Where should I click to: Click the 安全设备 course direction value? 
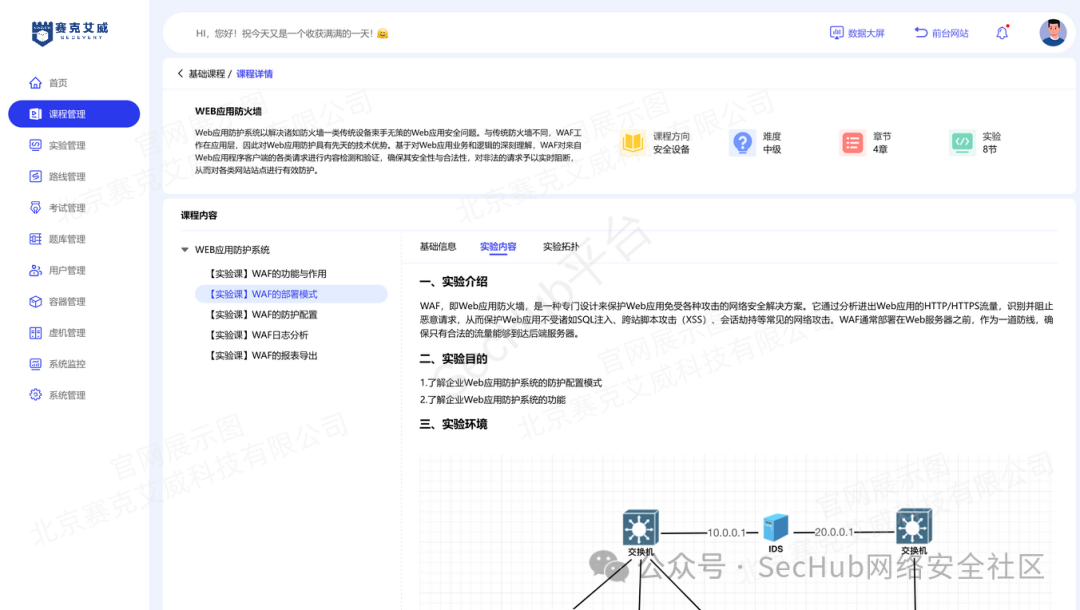point(671,149)
